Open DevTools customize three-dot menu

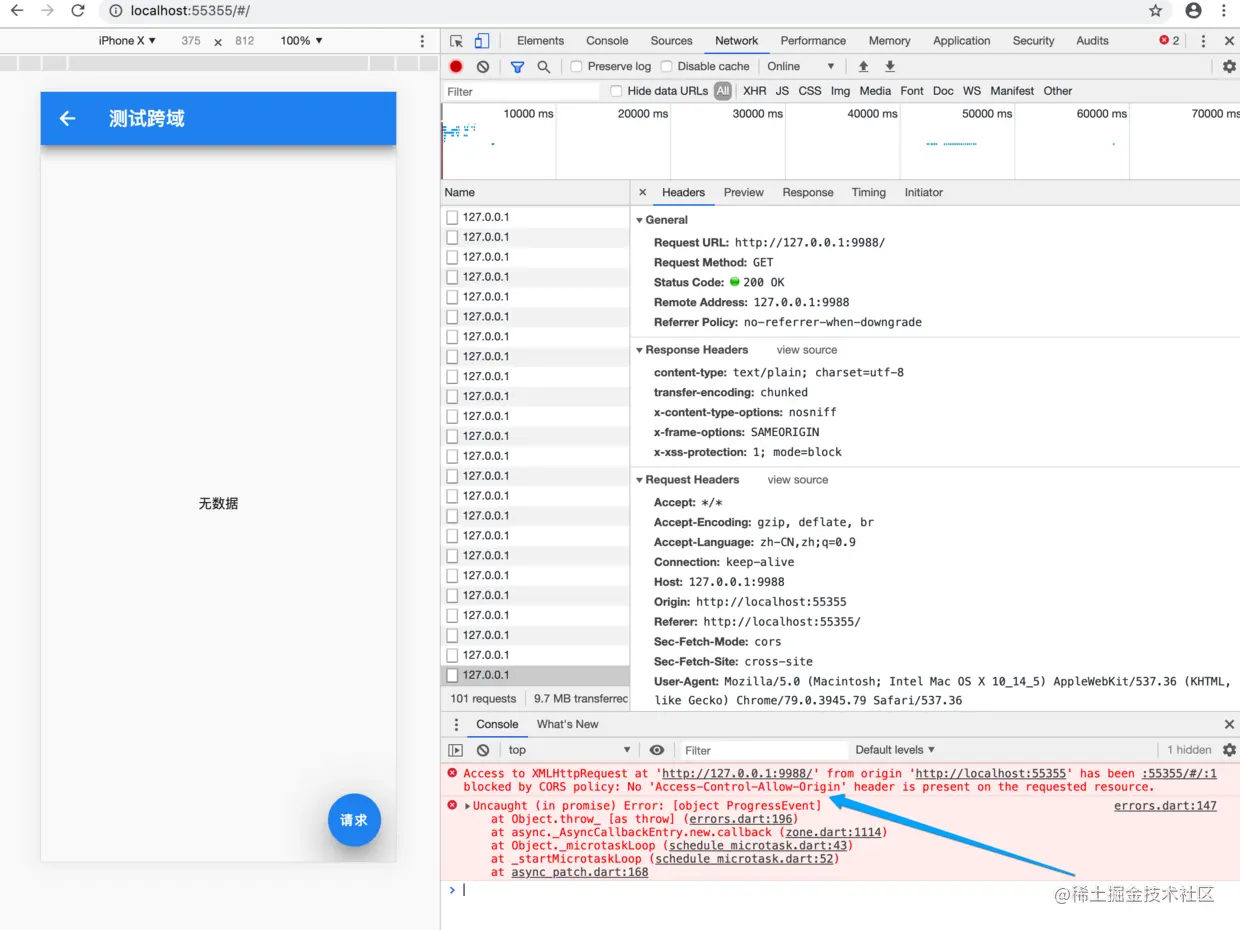click(1203, 41)
